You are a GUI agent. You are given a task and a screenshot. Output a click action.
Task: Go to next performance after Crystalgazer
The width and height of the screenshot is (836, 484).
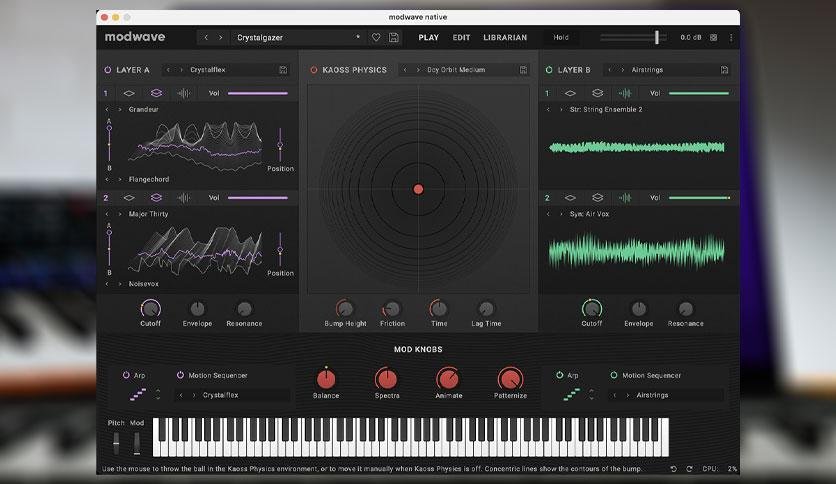(x=220, y=37)
